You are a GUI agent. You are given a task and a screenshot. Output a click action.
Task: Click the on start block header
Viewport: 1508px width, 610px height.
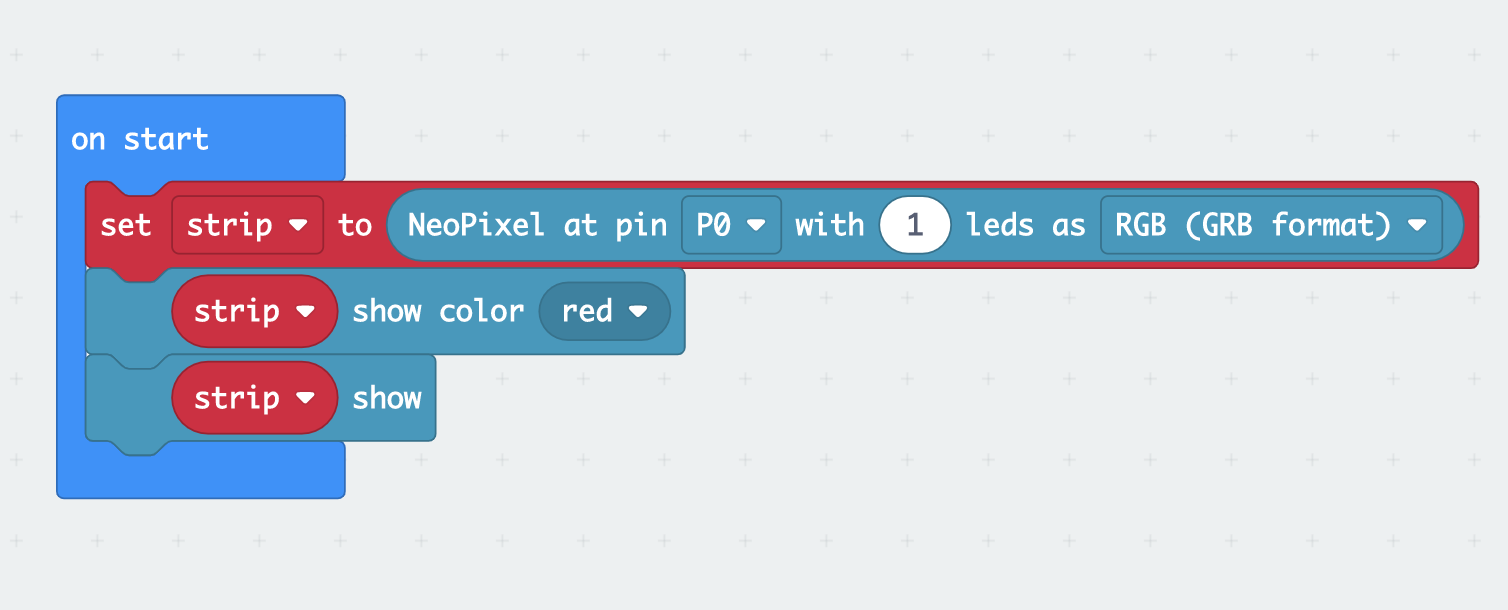(140, 139)
